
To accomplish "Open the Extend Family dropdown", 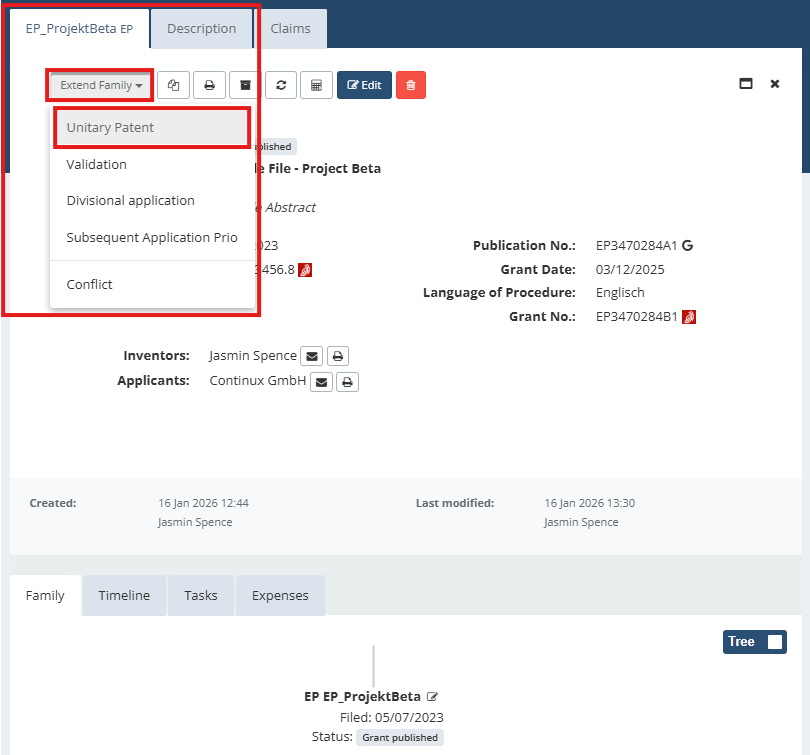I will point(100,85).
